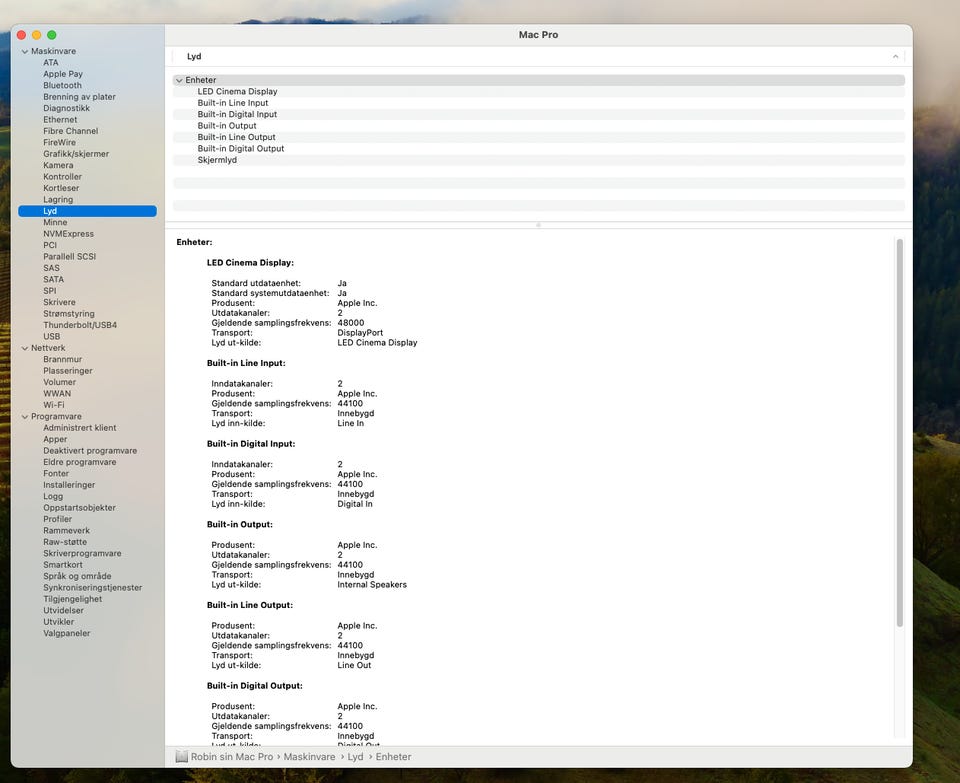
Task: Select Built-in Digital Input row
Action: (x=237, y=115)
